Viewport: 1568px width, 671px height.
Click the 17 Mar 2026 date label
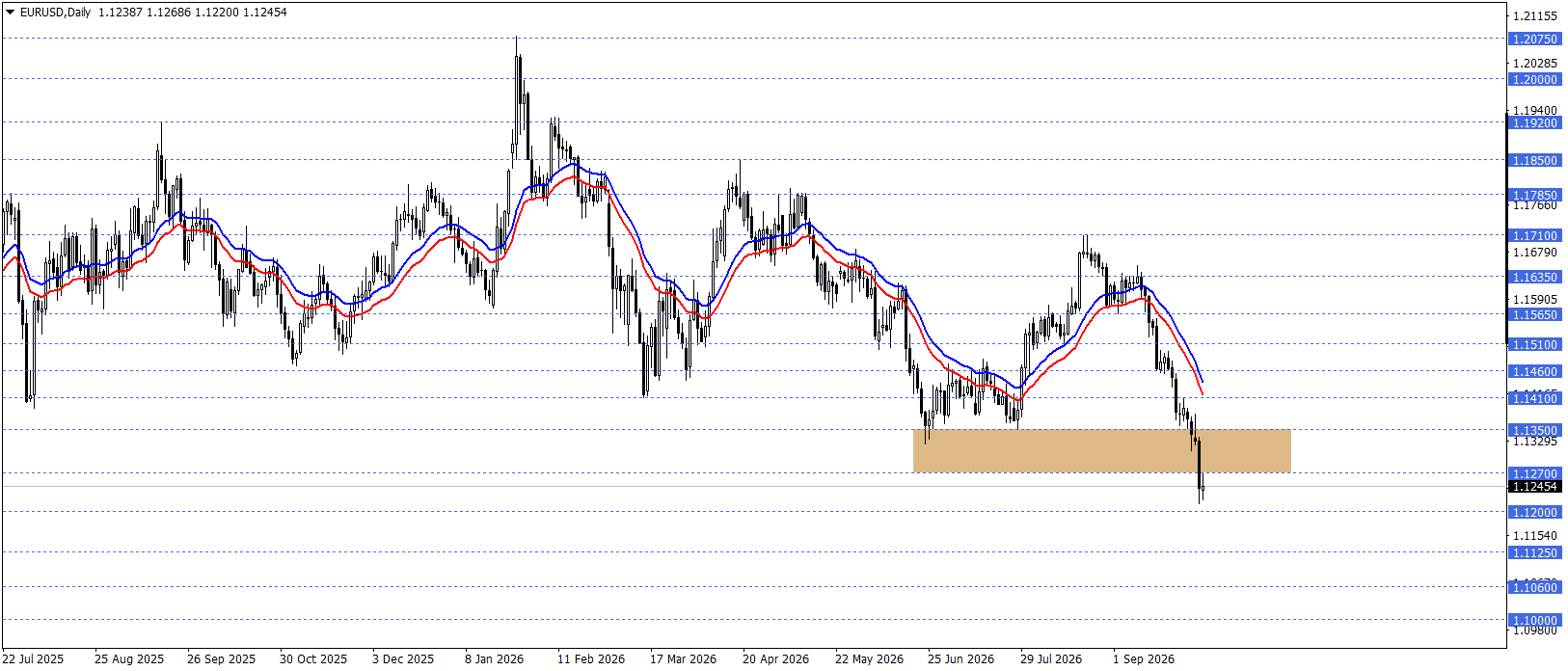[684, 659]
